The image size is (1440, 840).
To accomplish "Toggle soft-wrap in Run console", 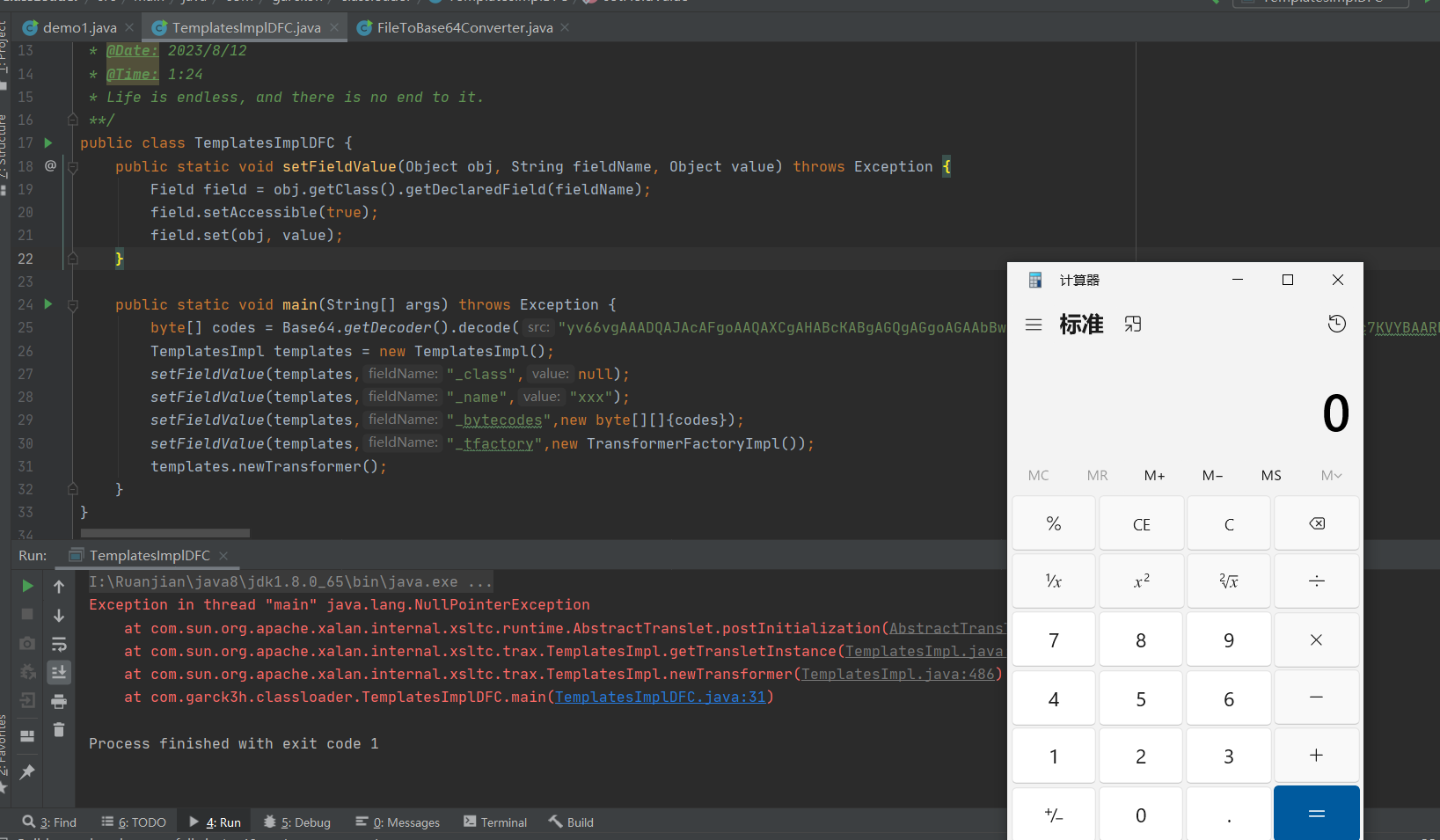I will point(59,644).
